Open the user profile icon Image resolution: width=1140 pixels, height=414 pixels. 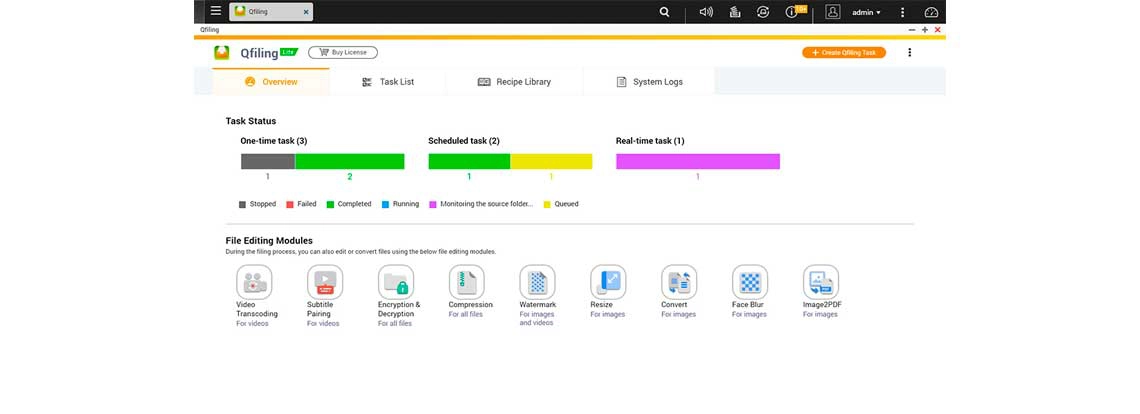[x=833, y=12]
